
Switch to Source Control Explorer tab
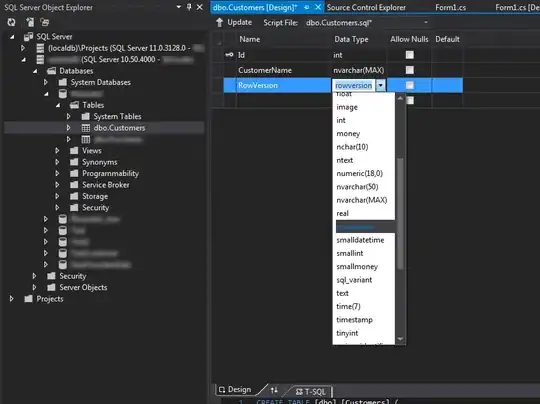[366, 7]
